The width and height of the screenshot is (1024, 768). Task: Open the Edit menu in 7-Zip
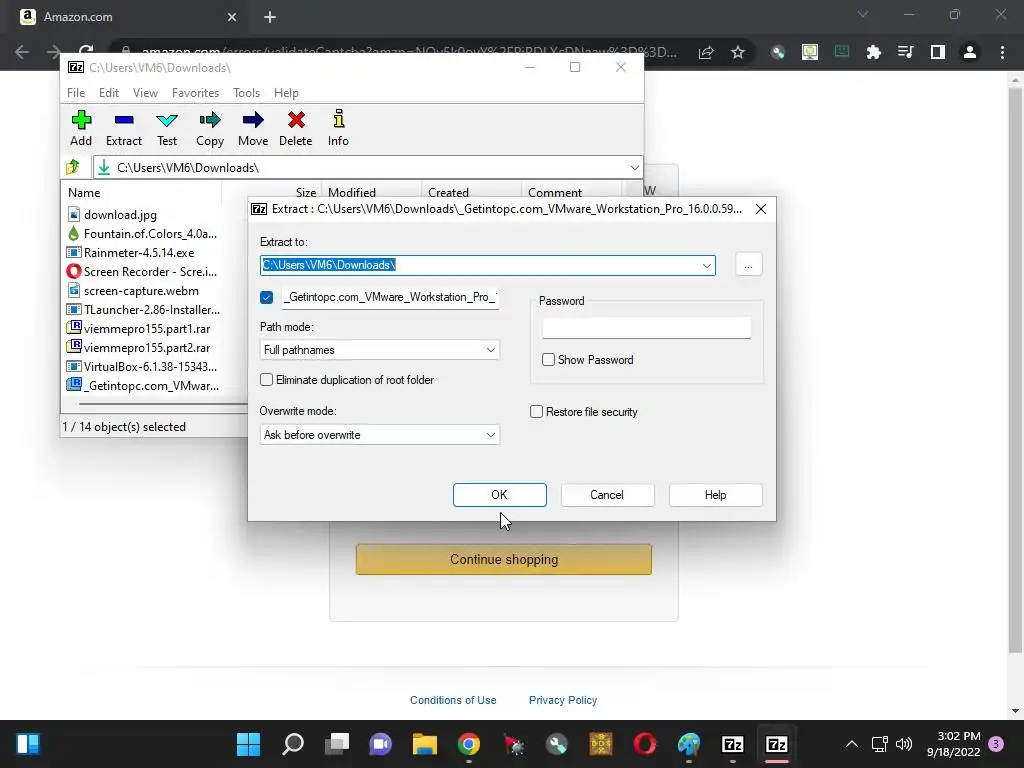click(x=109, y=93)
